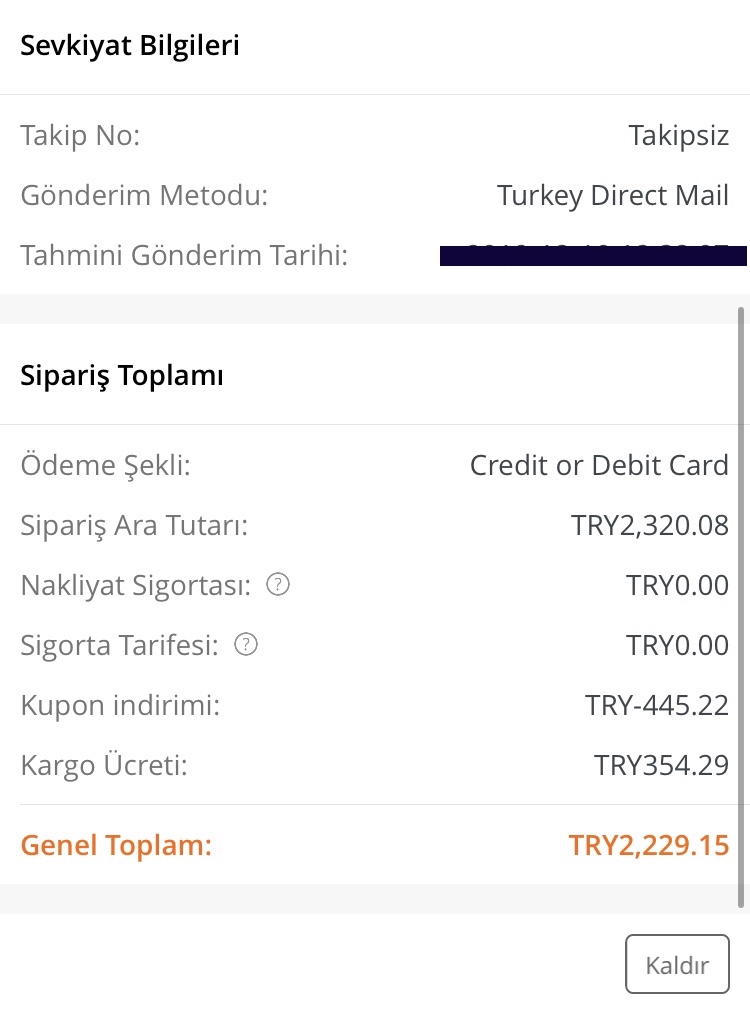
Task: Click the Ödeme Şekli label
Action: point(105,466)
